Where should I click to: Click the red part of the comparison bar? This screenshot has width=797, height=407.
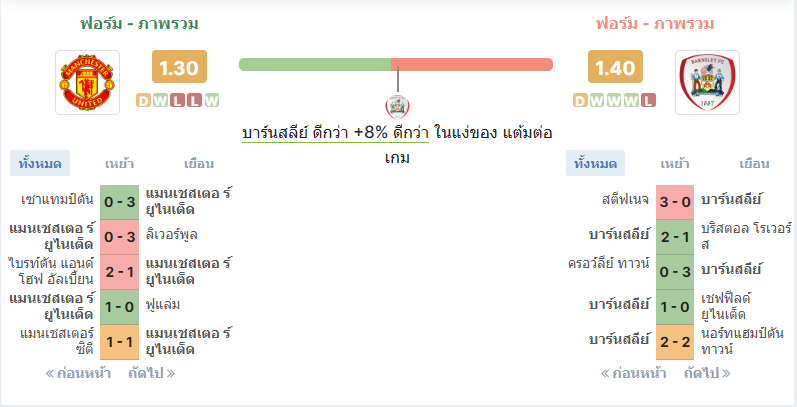click(472, 65)
